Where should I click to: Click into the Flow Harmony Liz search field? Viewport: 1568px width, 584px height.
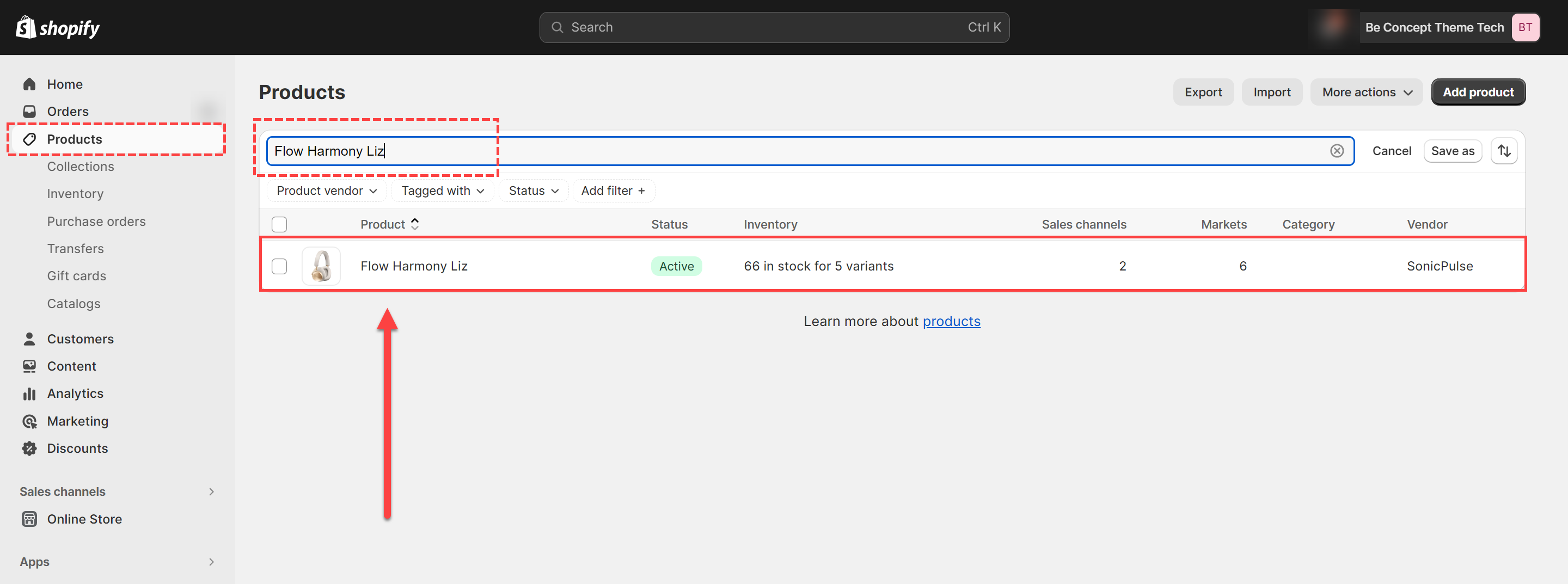[x=810, y=151]
